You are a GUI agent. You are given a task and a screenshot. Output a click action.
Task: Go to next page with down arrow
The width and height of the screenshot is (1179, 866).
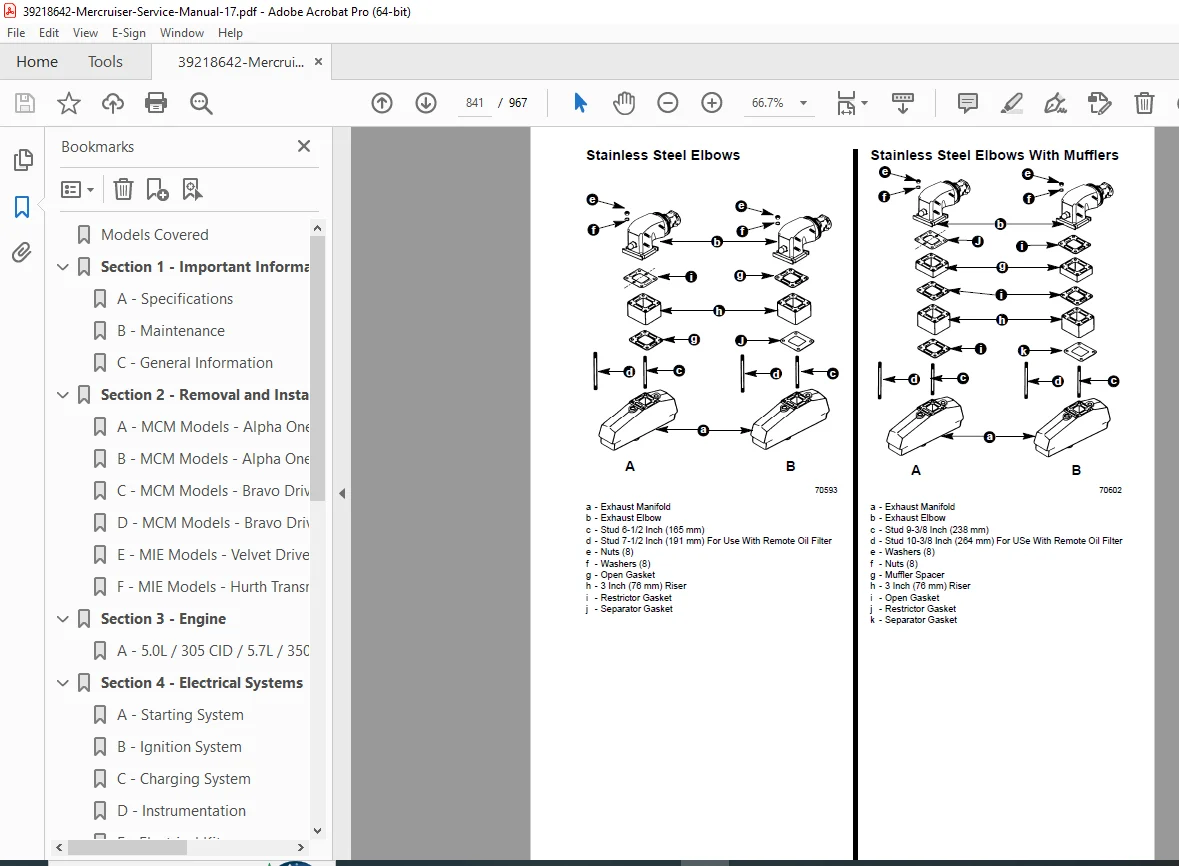[426, 103]
